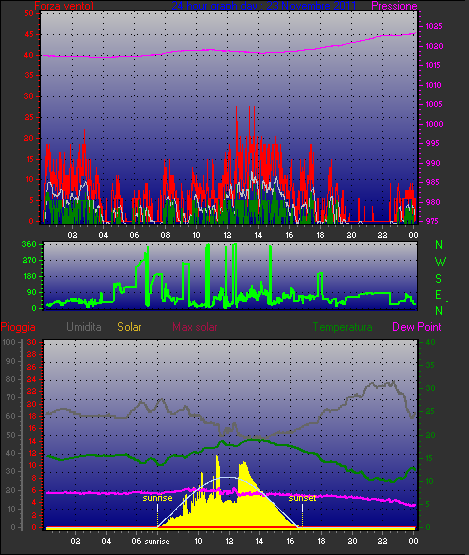Screen dimensions: 469x555
Task: Select the 40 value on the wind-force axis
Action: pyautogui.click(x=29, y=55)
